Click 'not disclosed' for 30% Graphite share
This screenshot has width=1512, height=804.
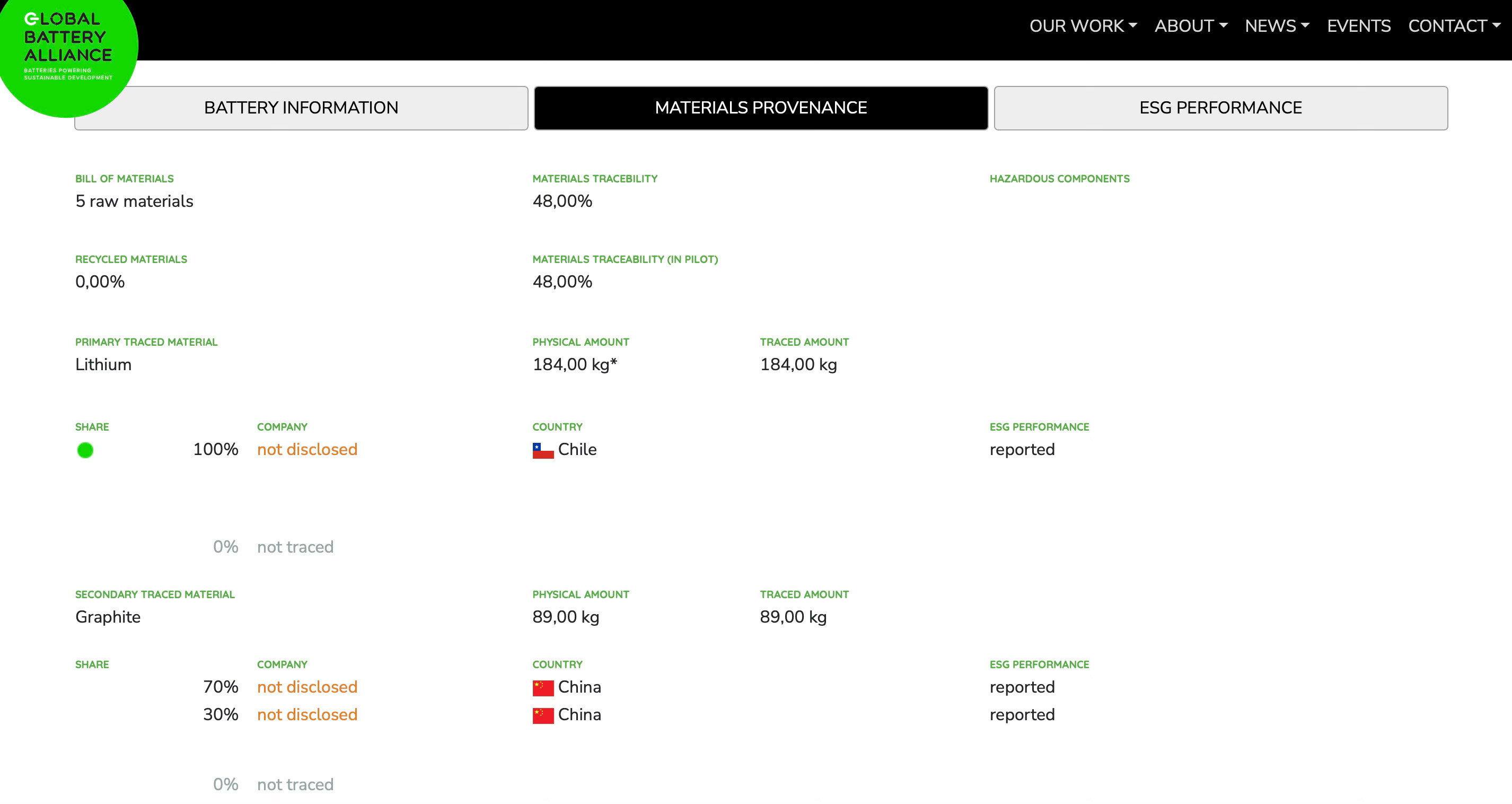pyautogui.click(x=307, y=714)
